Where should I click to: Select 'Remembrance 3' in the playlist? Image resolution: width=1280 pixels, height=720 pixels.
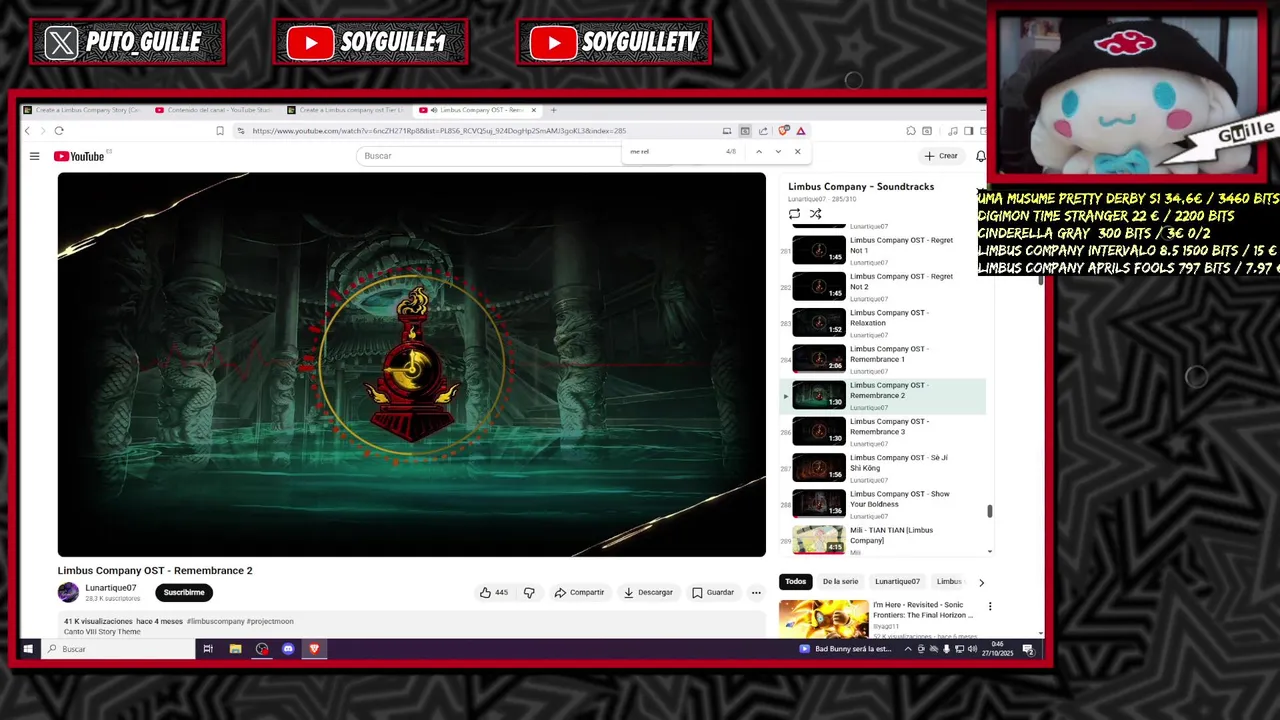883,431
